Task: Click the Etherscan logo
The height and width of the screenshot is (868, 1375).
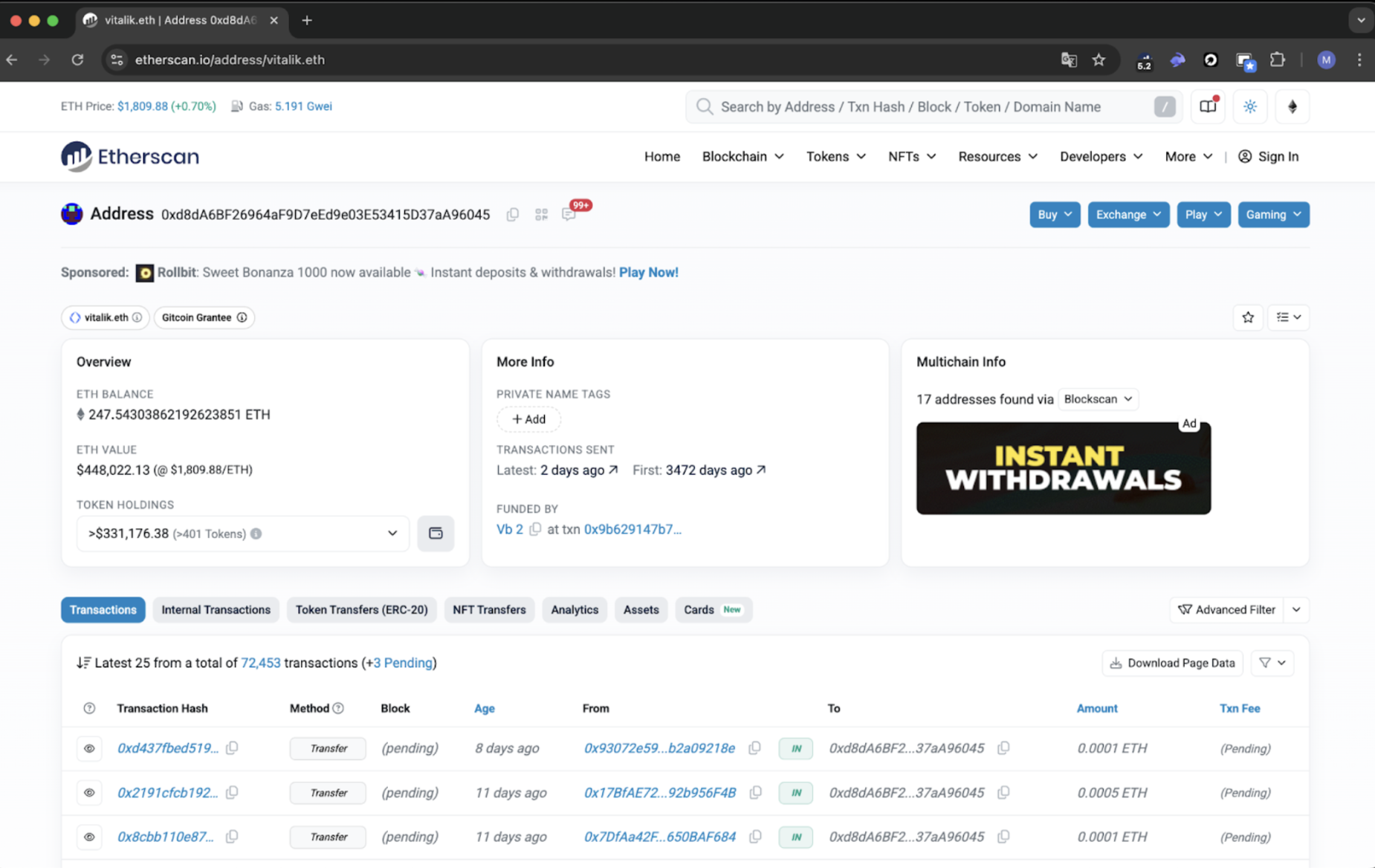Action: (130, 157)
